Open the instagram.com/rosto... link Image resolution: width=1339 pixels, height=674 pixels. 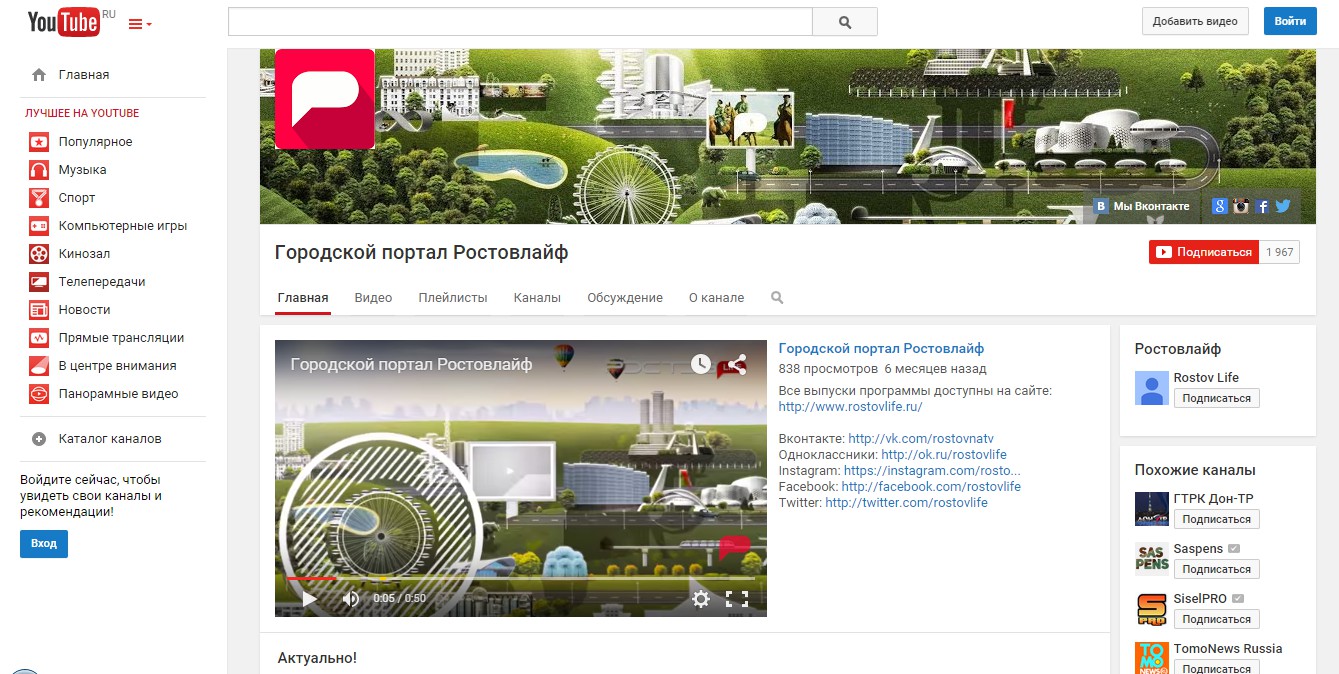(x=932, y=471)
